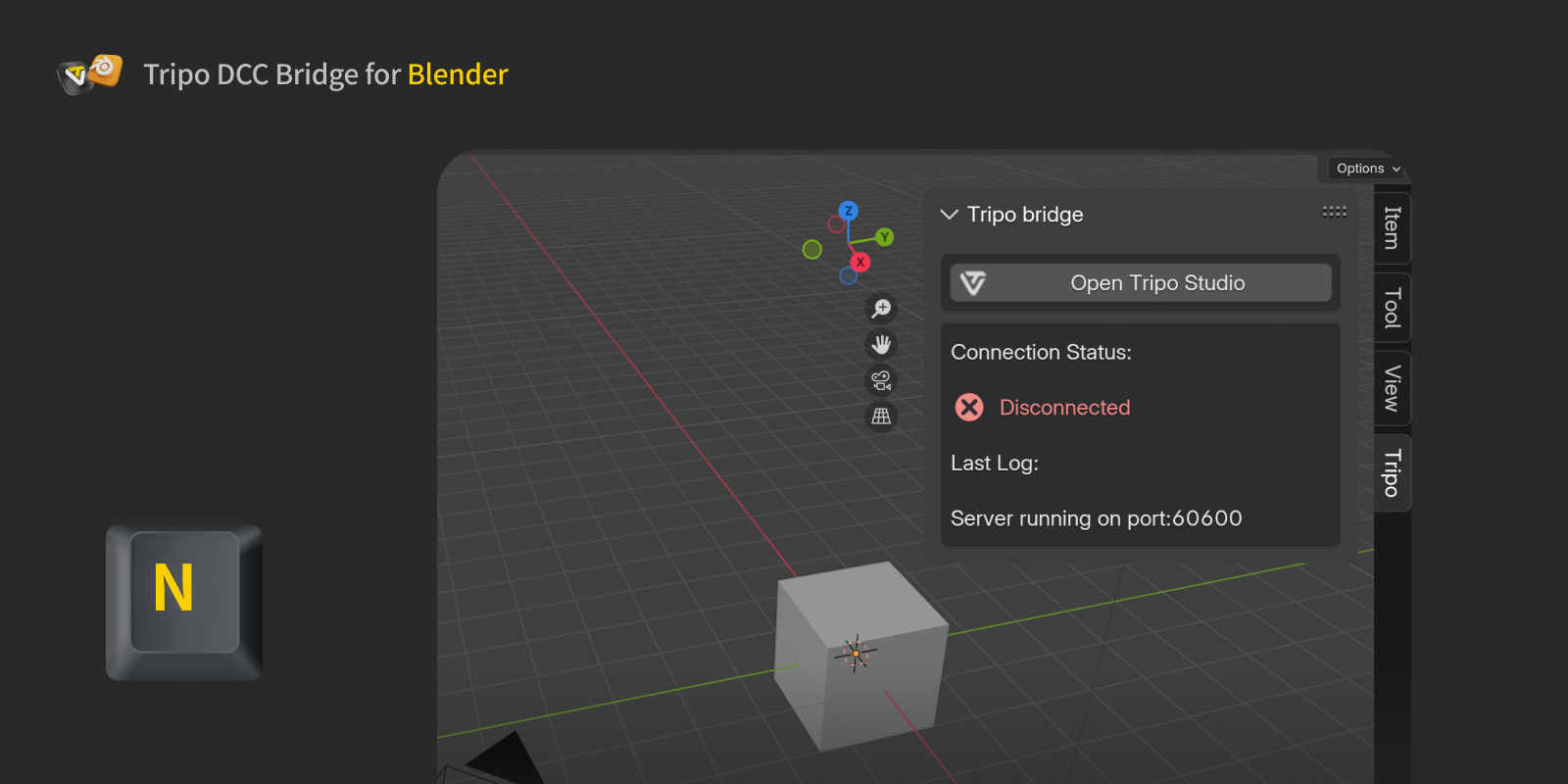Click the blue Z axis on gizmo
1568x784 pixels.
coord(848,211)
